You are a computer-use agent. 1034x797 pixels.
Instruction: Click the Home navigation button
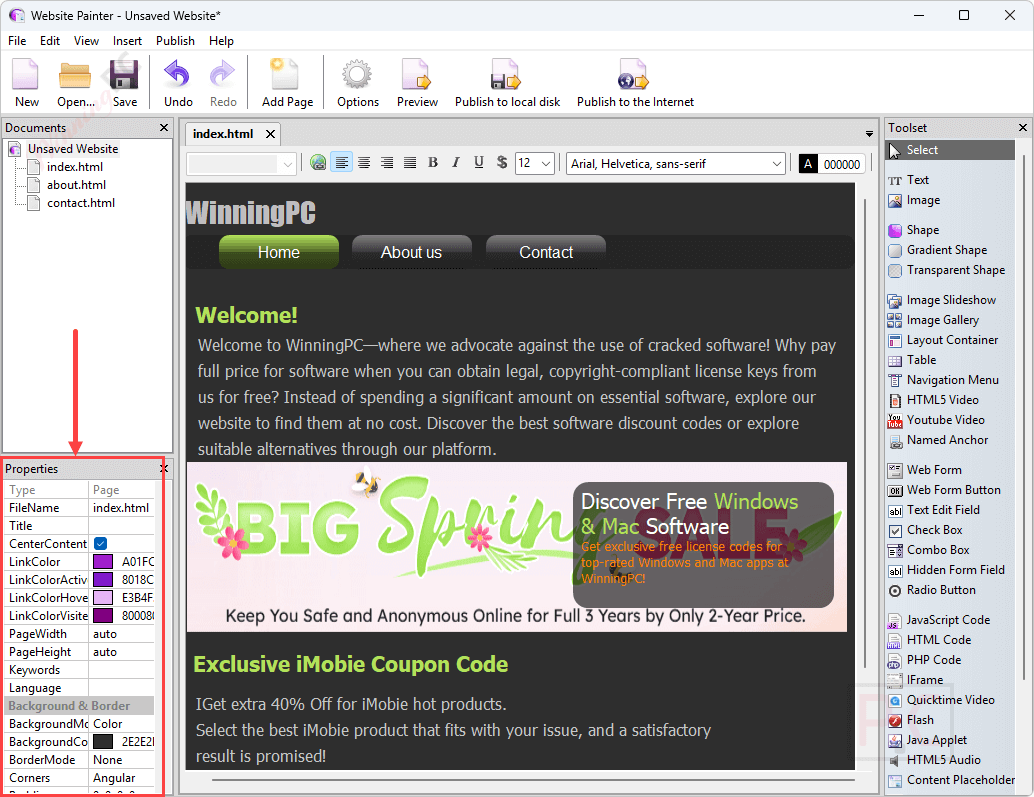(x=279, y=252)
